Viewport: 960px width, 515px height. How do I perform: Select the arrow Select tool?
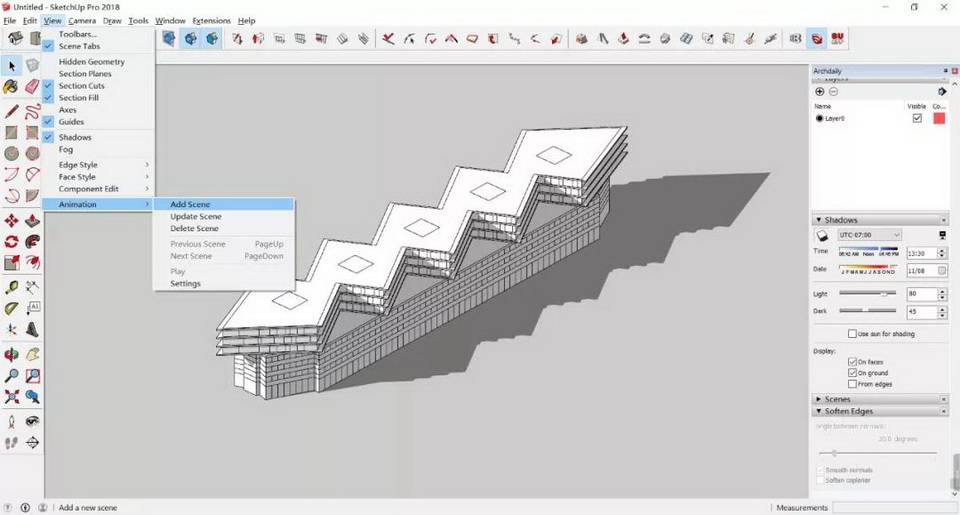12,66
